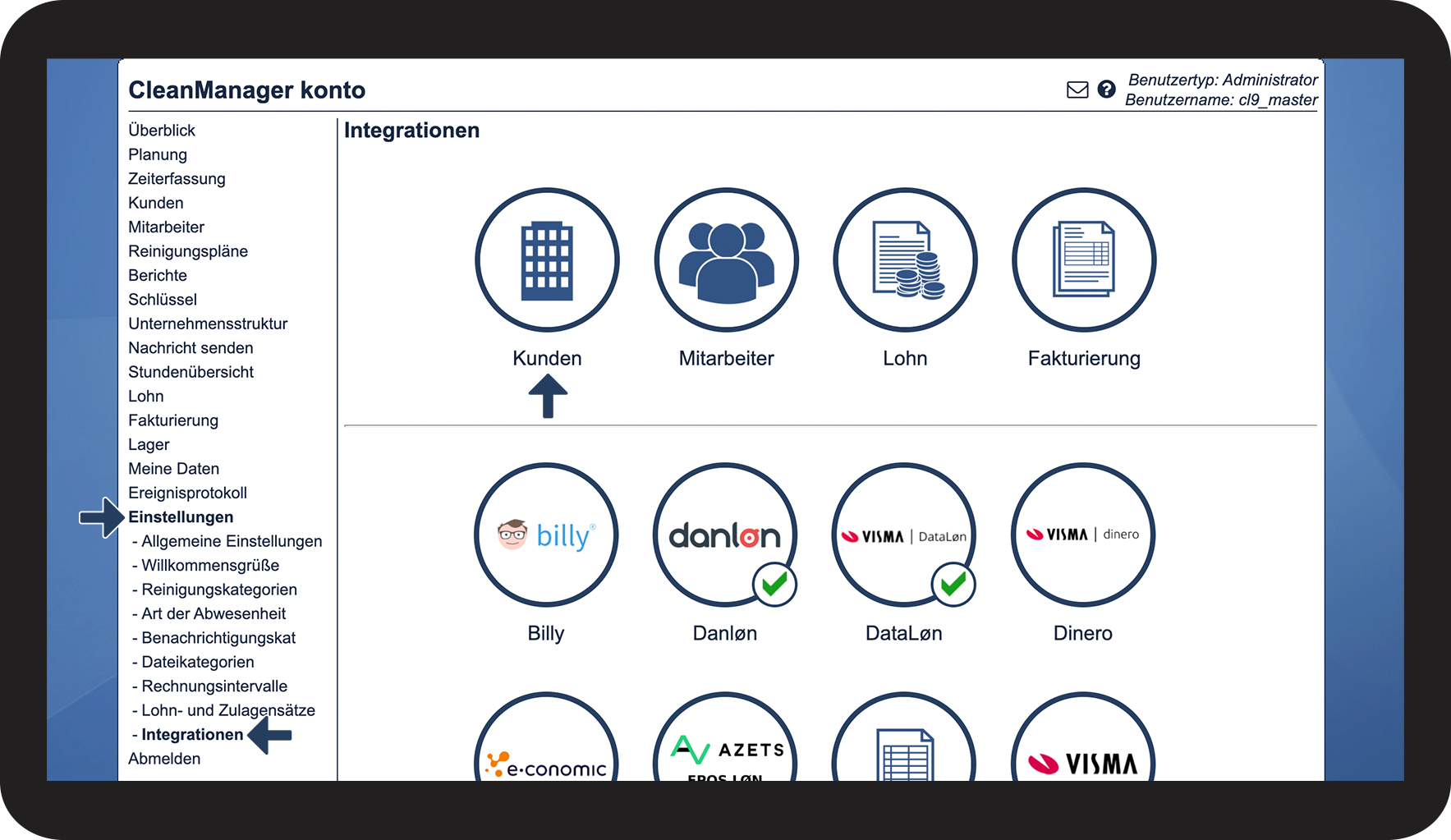Click the CleanManager konto page title
The image size is (1451, 840).
tap(247, 90)
